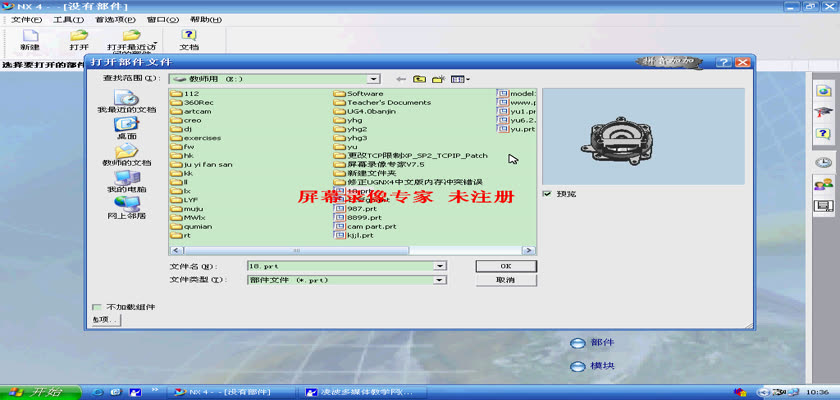Open the recent parts arrow on toolbar
Viewport: 840px width, 400px height.
pos(155,43)
